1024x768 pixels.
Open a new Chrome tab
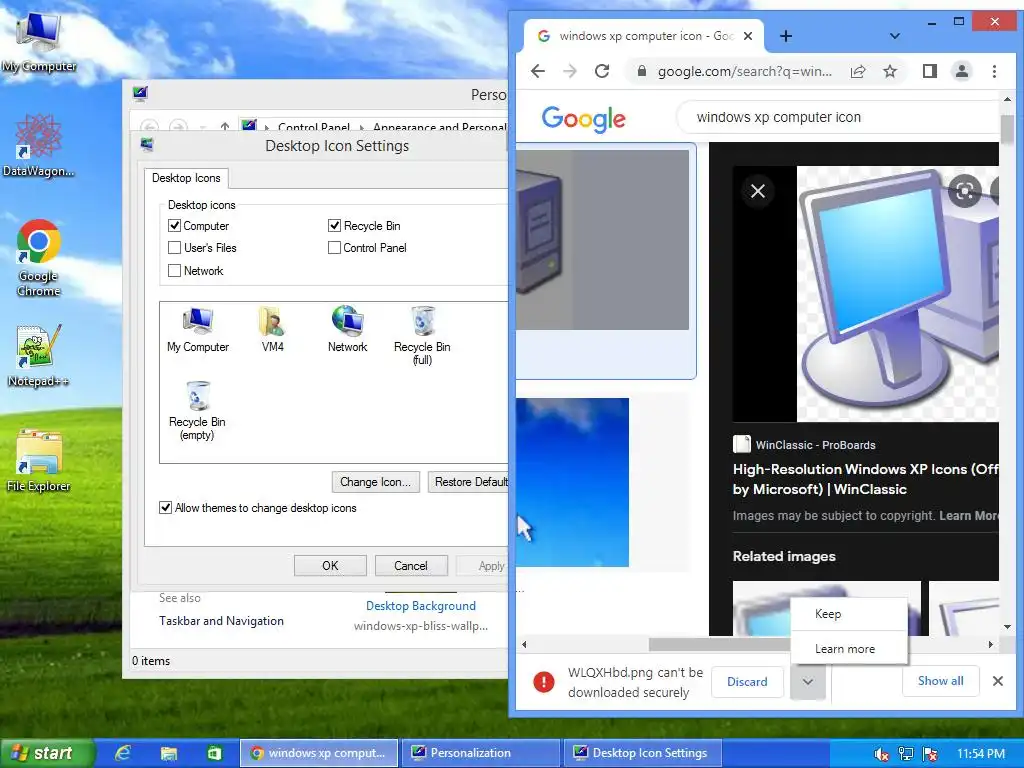point(786,37)
